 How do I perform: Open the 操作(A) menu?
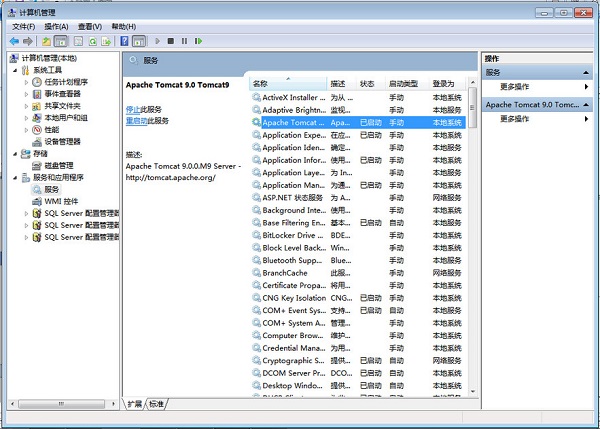[55, 26]
